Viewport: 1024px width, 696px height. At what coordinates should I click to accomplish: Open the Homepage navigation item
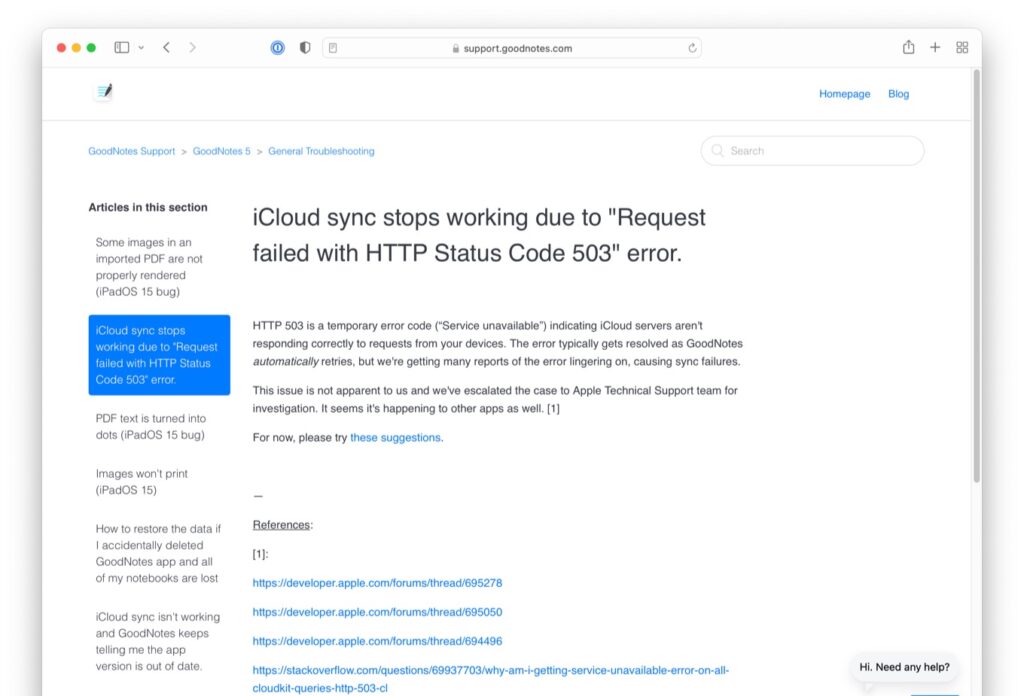[844, 93]
